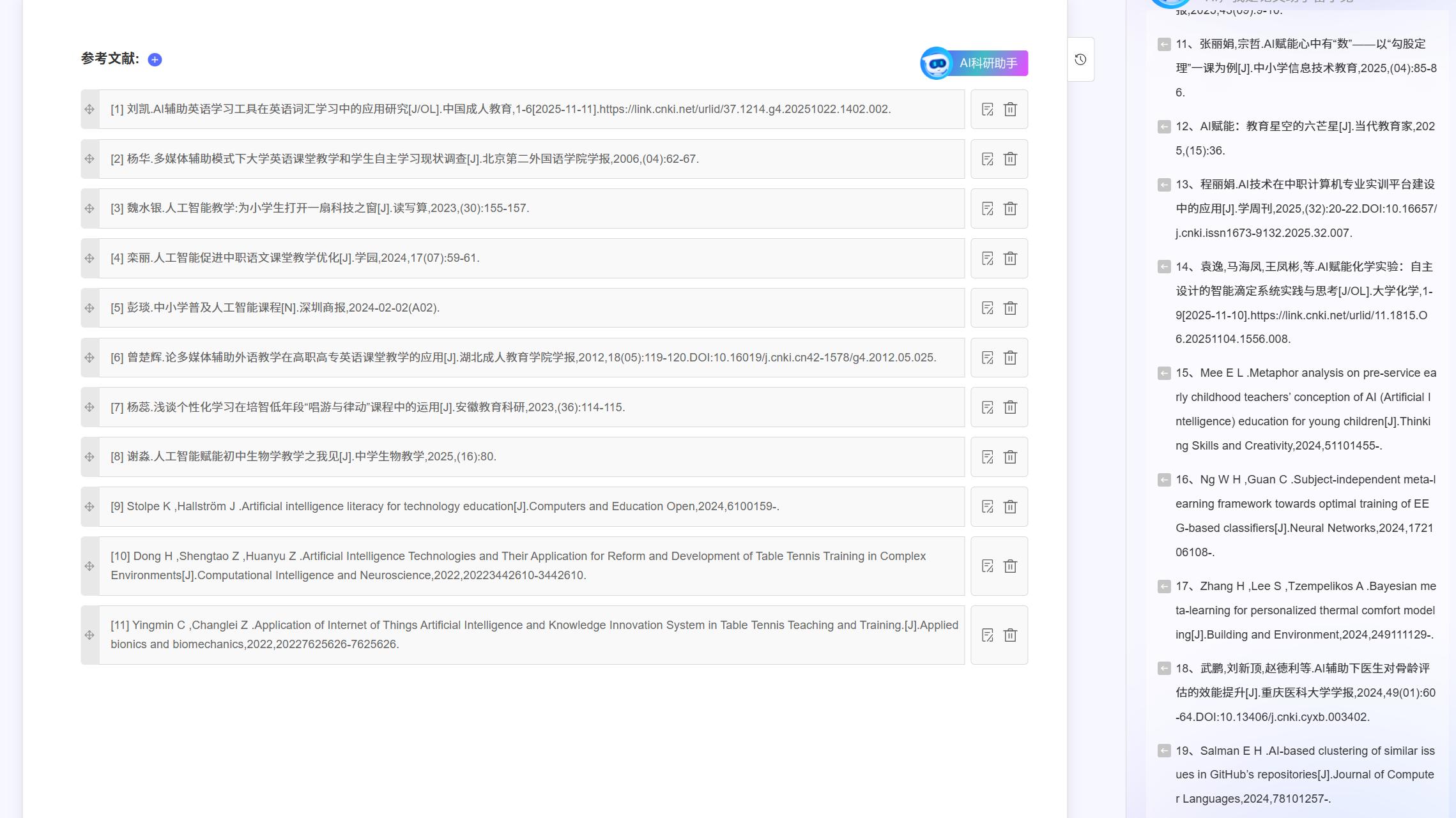Edit reference [1] by 刘凯

pos(987,109)
